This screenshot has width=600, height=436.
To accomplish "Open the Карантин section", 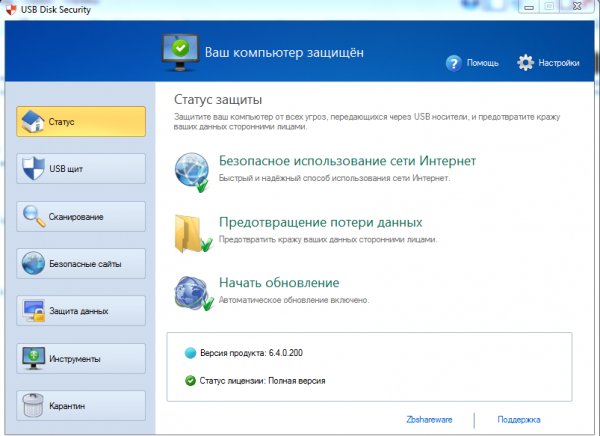I will pos(81,406).
